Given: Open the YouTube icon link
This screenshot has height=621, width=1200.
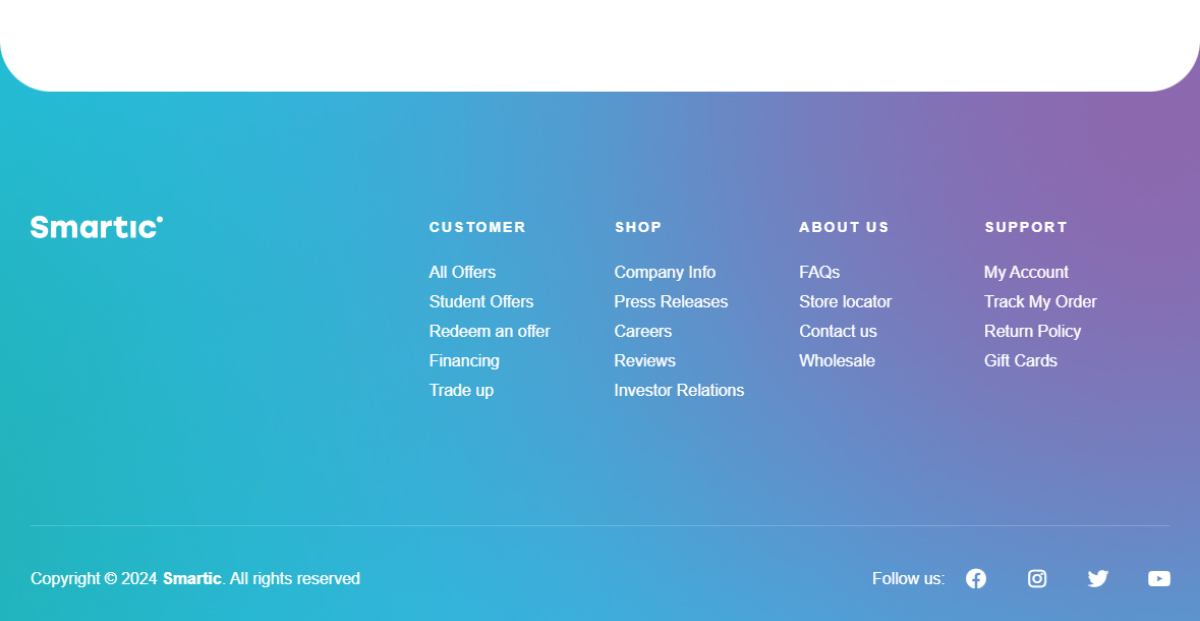Looking at the screenshot, I should pyautogui.click(x=1159, y=579).
